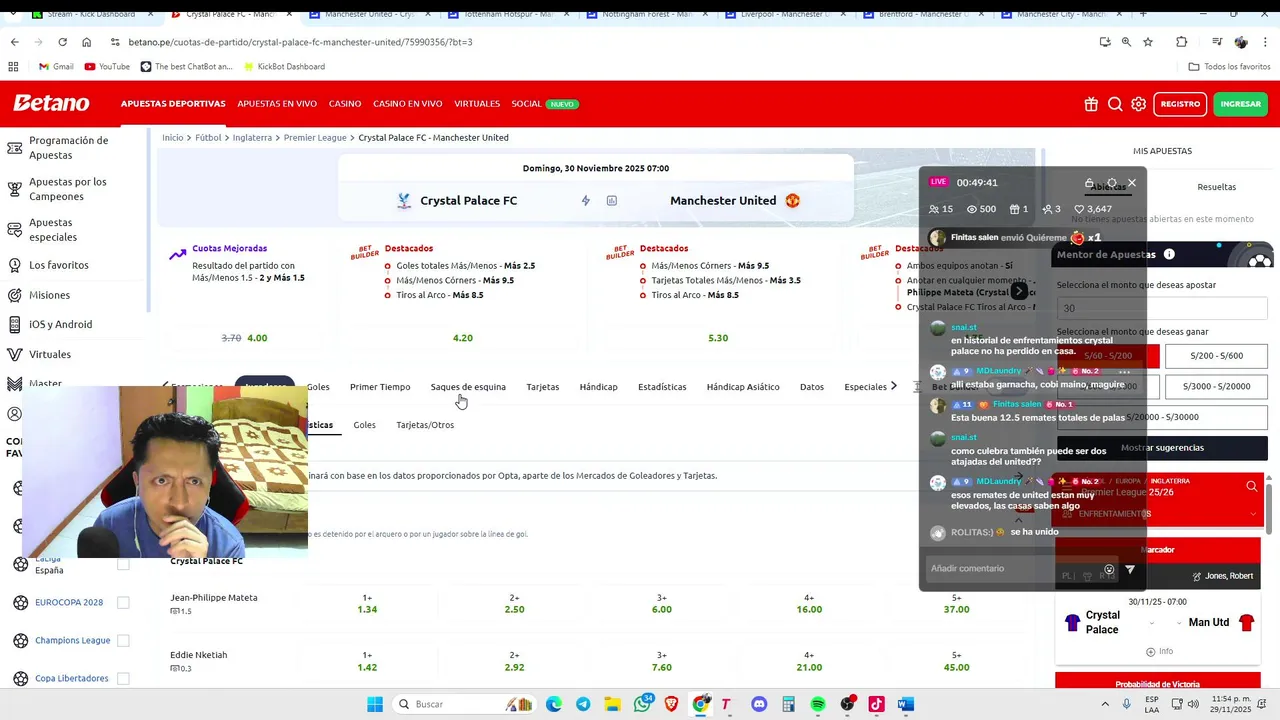1280x720 pixels.
Task: Select the S/3000 - S/20000 win range
Action: [1217, 387]
